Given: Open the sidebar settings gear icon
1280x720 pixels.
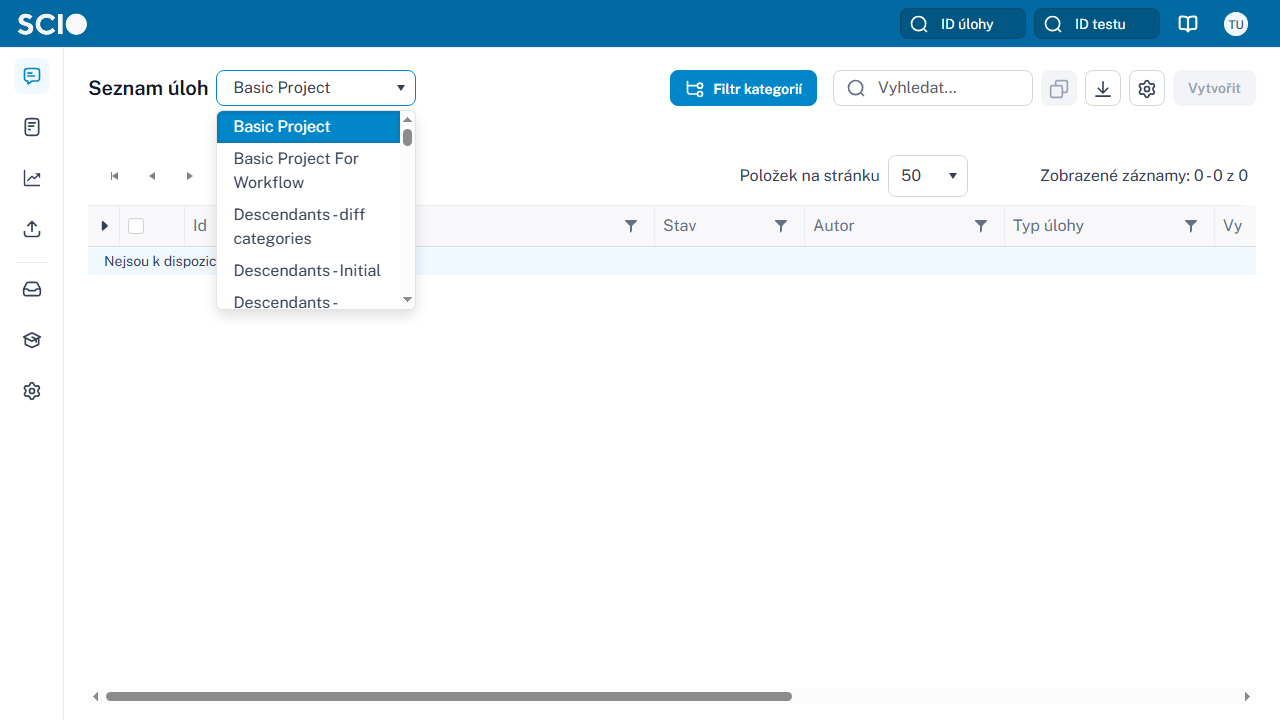Looking at the screenshot, I should pyautogui.click(x=32, y=391).
